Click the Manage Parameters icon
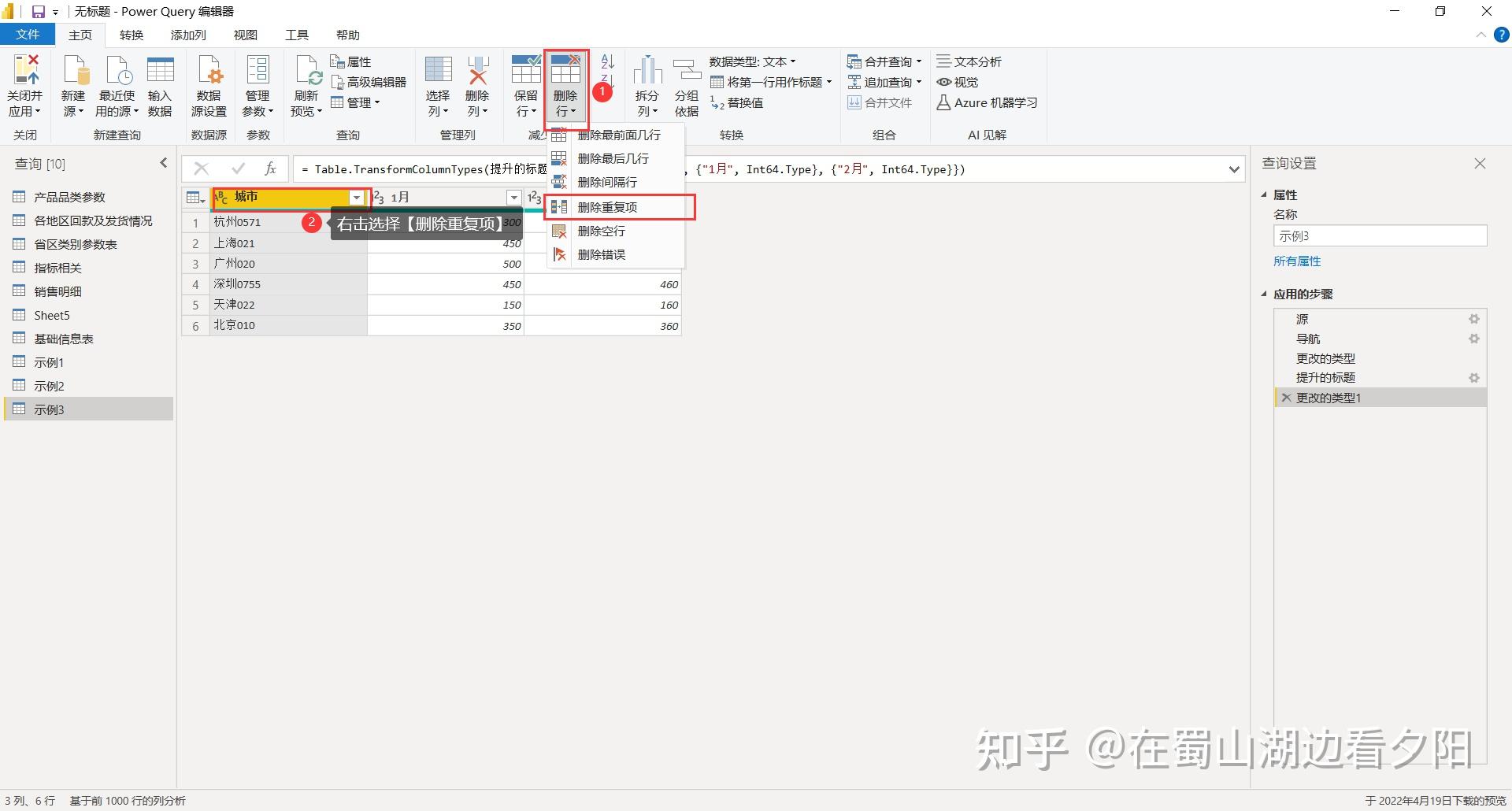1512x811 pixels. (258, 69)
